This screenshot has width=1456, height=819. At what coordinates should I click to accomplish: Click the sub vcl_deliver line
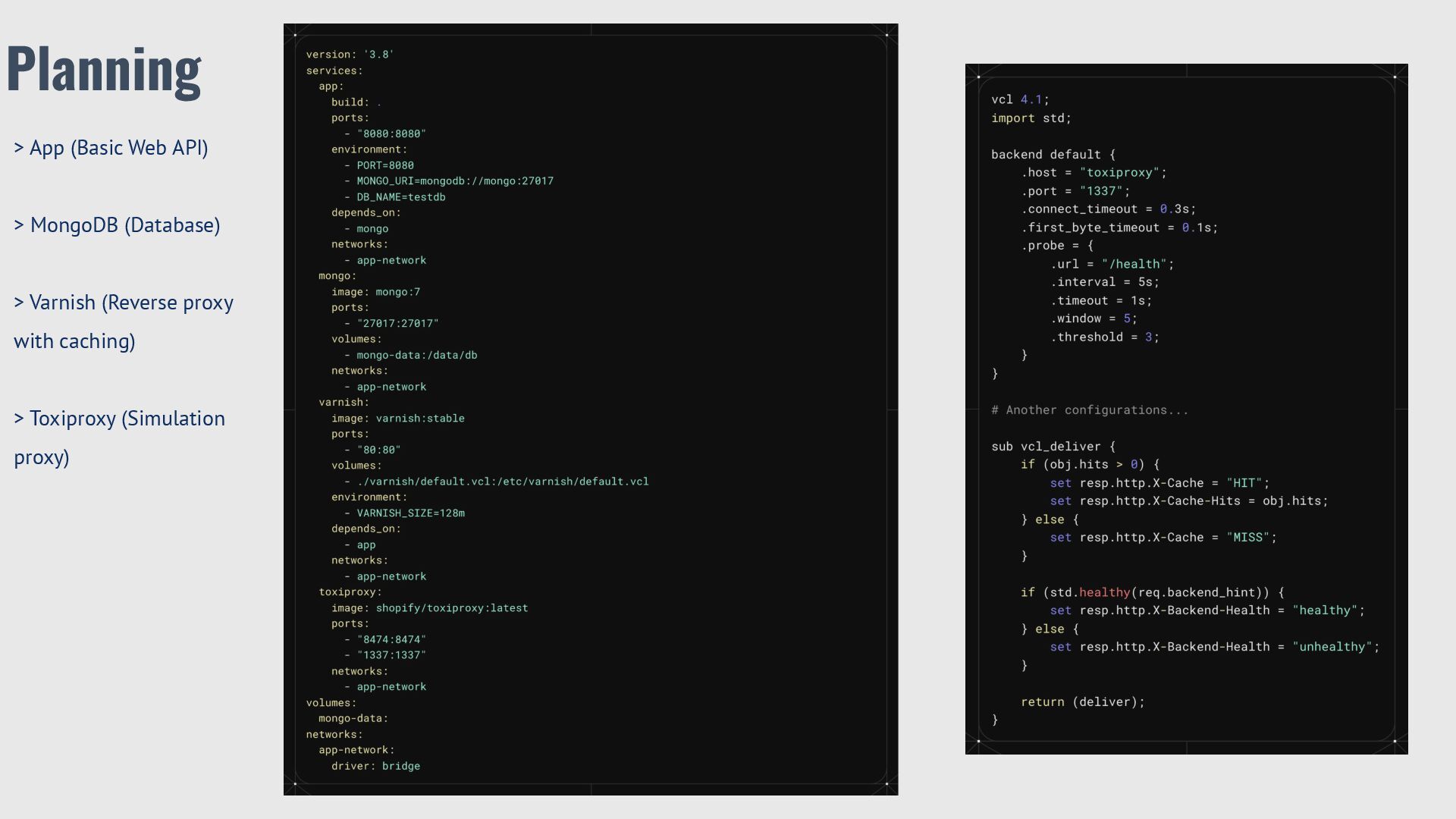click(x=1053, y=447)
